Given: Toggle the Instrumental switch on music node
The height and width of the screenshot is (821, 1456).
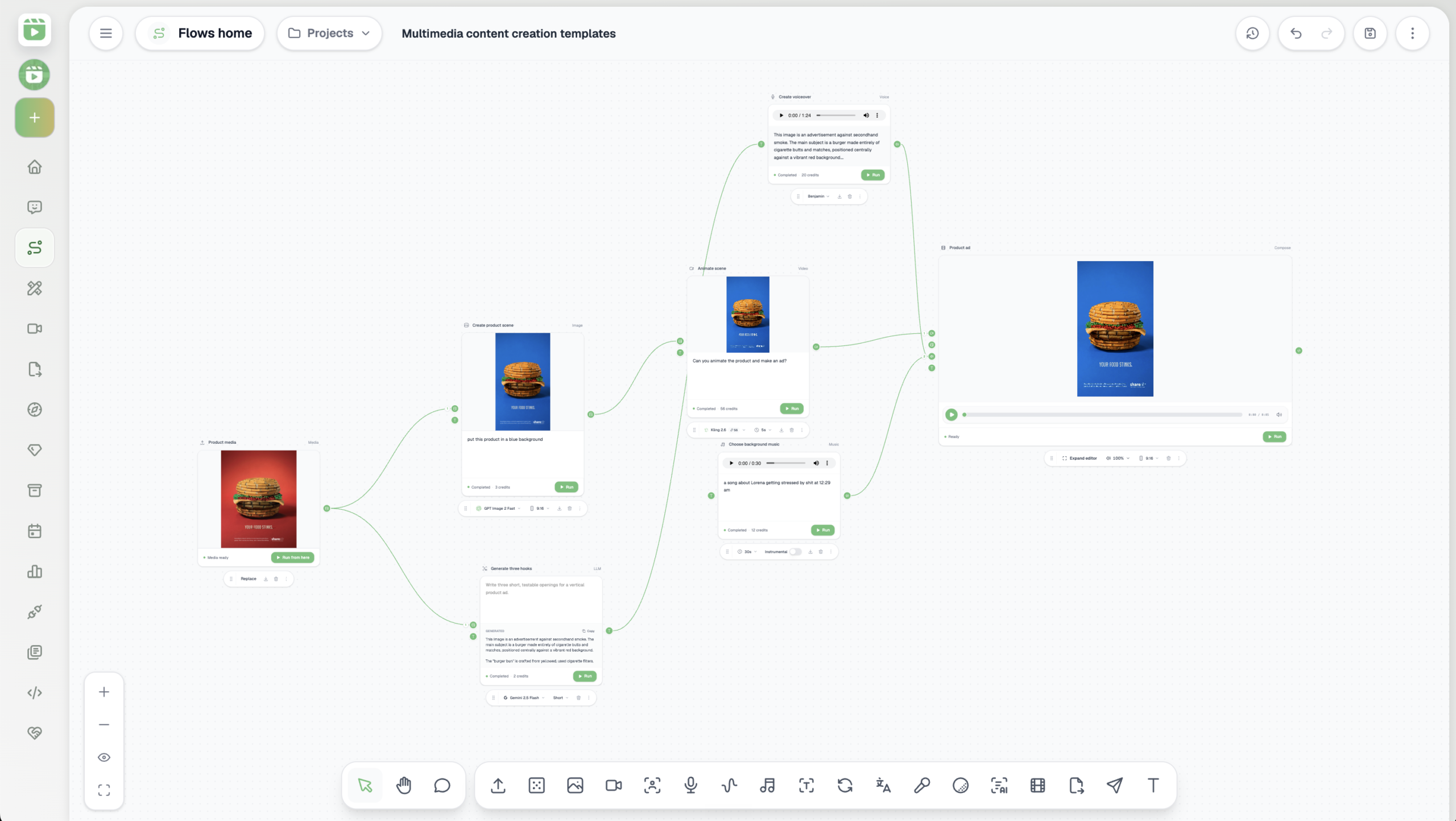Looking at the screenshot, I should [795, 552].
